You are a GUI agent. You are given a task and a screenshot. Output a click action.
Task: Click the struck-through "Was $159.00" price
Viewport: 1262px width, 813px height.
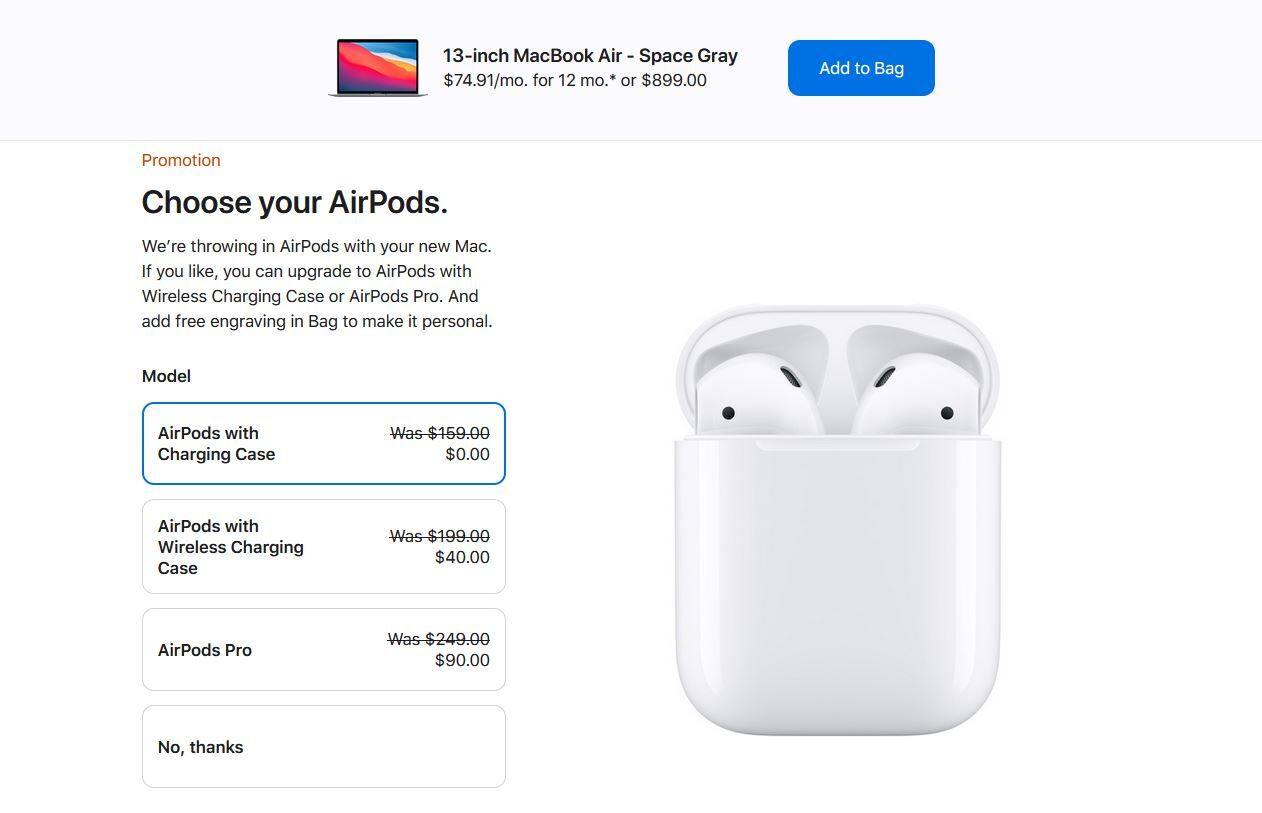440,433
